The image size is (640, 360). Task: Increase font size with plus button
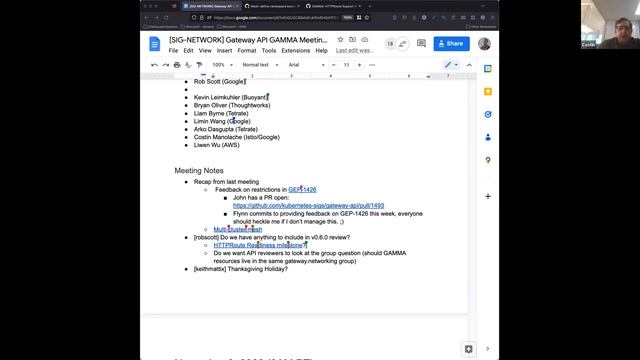point(359,65)
